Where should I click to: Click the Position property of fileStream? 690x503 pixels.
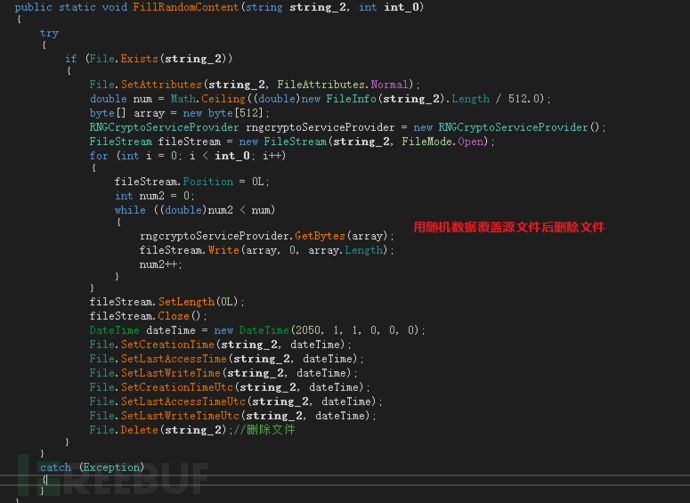pyautogui.click(x=208, y=181)
